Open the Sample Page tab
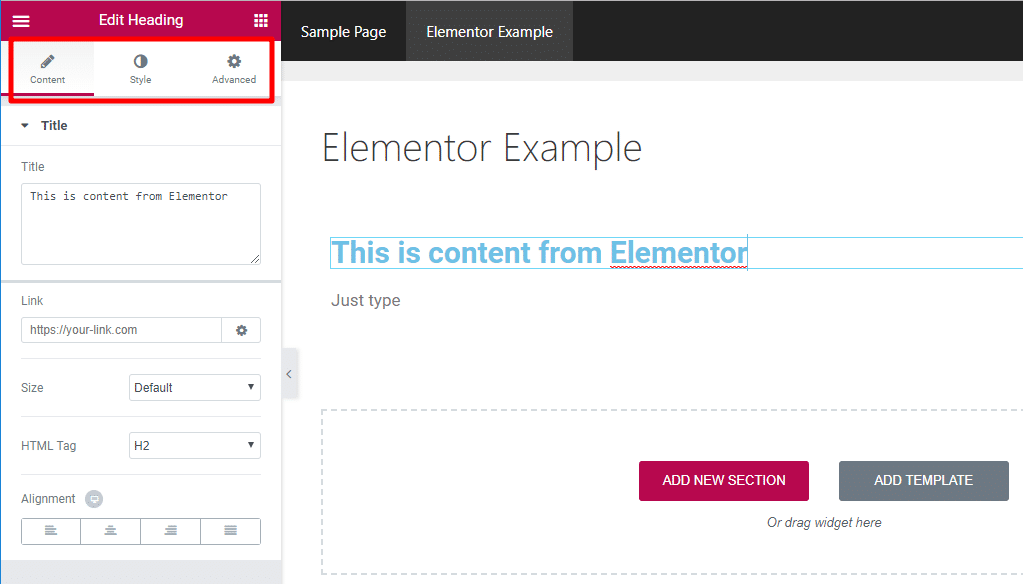The width and height of the screenshot is (1023, 584). [x=343, y=31]
